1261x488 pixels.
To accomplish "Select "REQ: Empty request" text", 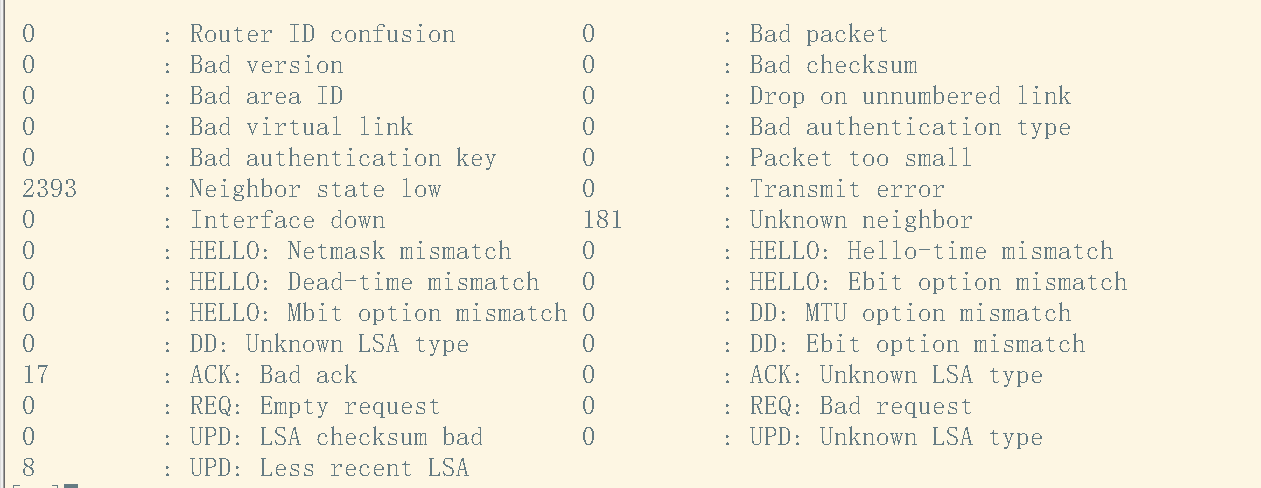I will pos(315,406).
